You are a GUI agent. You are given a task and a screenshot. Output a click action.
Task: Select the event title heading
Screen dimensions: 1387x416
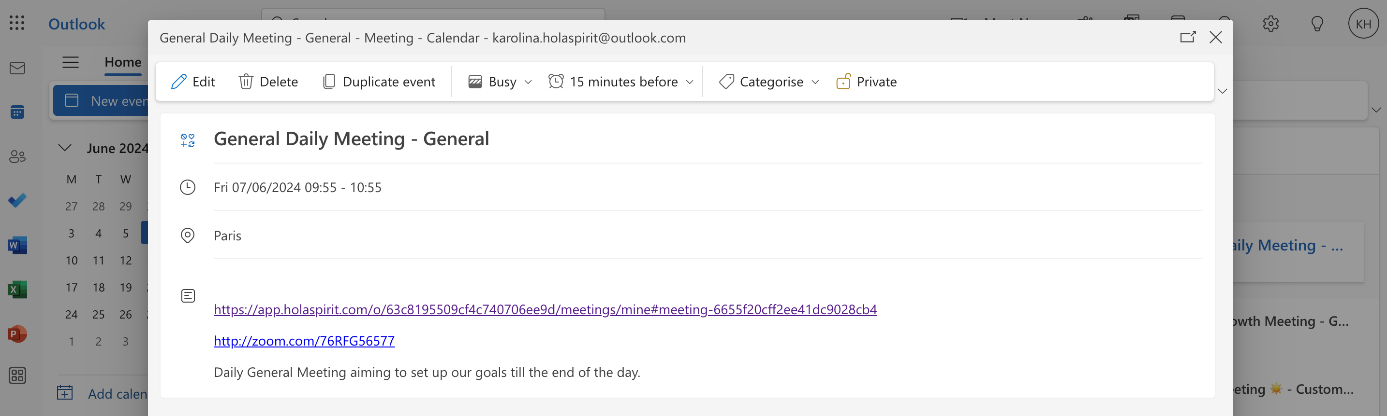pos(352,139)
